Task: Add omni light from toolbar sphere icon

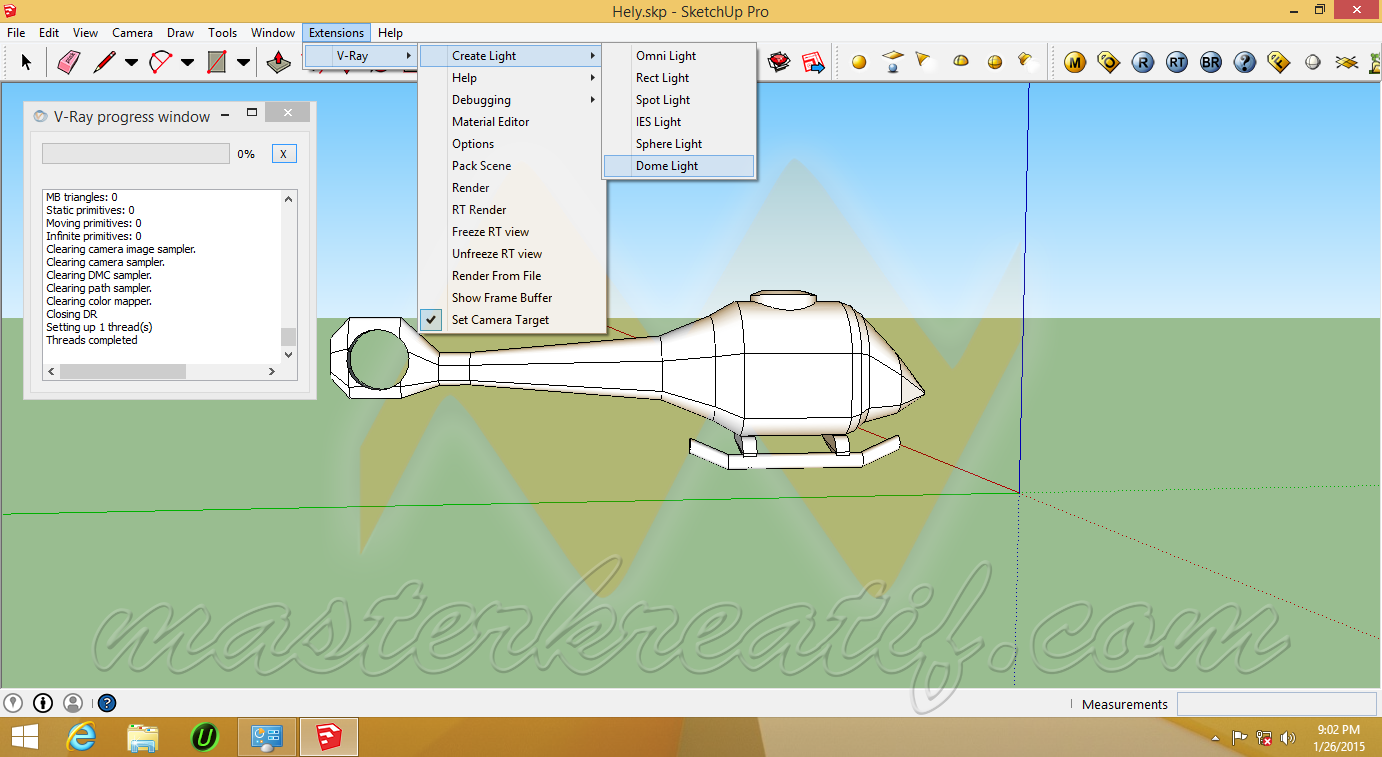Action: [859, 62]
